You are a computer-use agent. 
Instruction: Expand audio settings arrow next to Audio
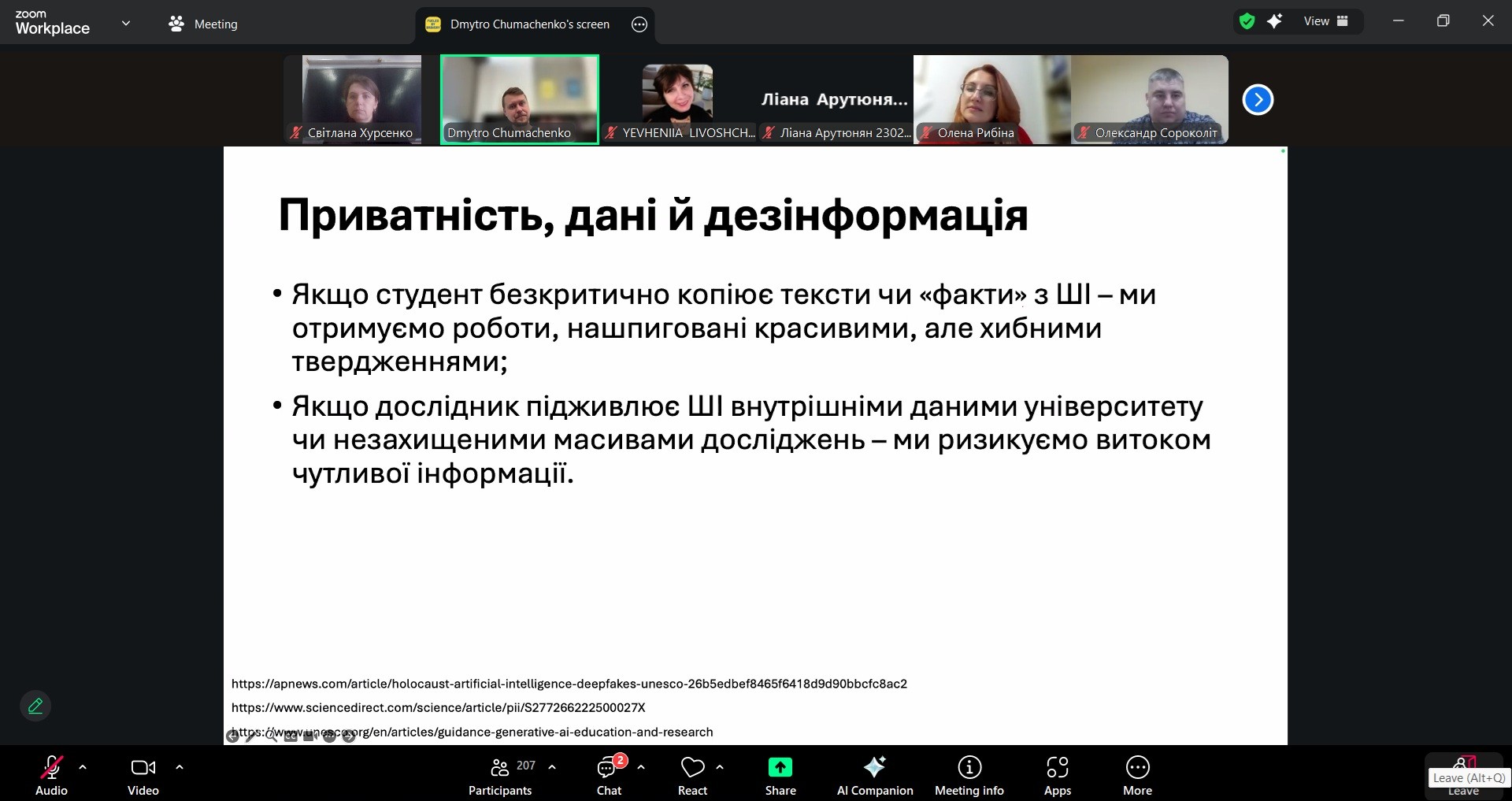83,766
